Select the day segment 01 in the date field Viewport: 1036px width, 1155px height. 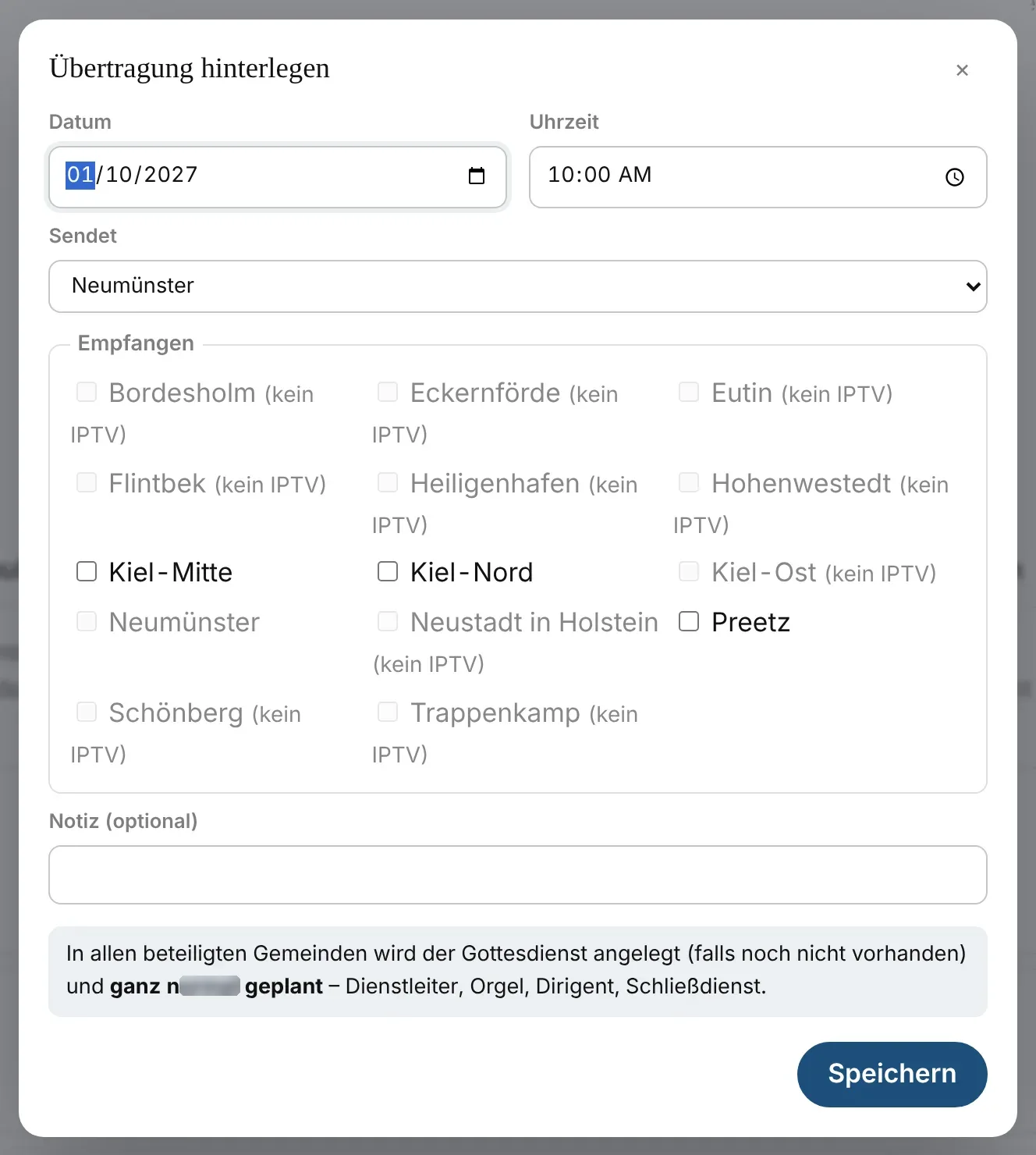coord(80,175)
